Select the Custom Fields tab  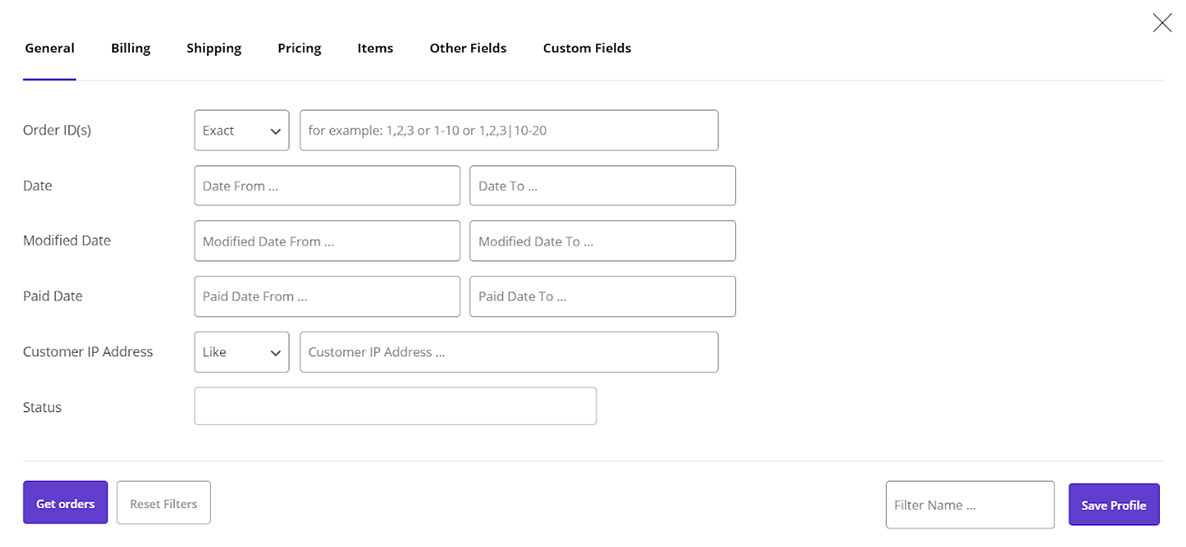click(587, 48)
